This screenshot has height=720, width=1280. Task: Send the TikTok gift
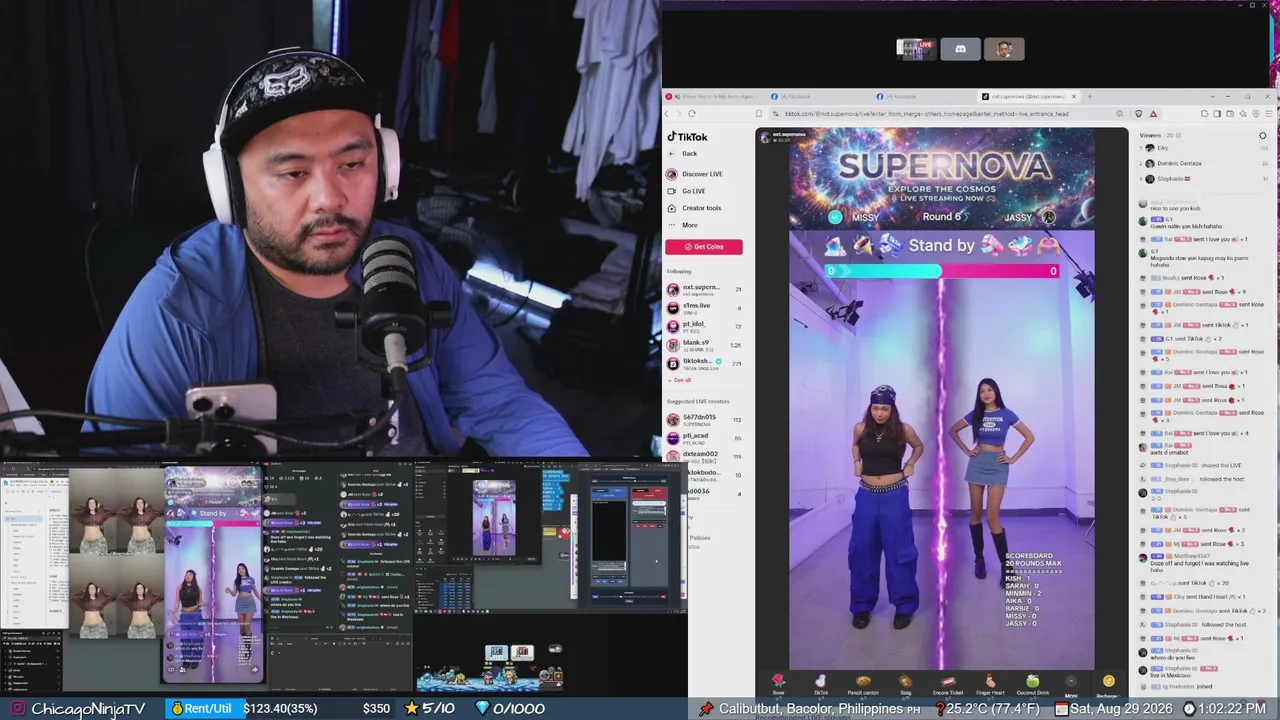(821, 683)
